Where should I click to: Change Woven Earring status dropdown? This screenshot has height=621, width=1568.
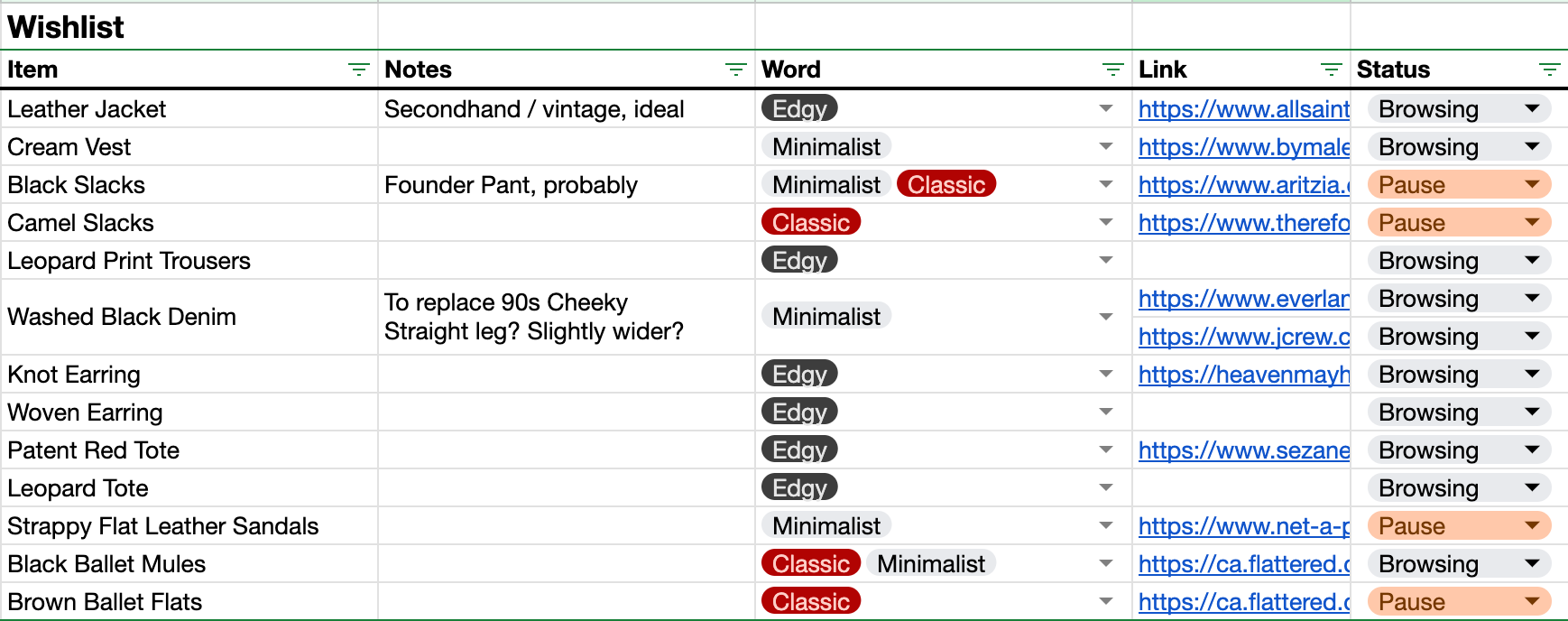click(x=1460, y=412)
